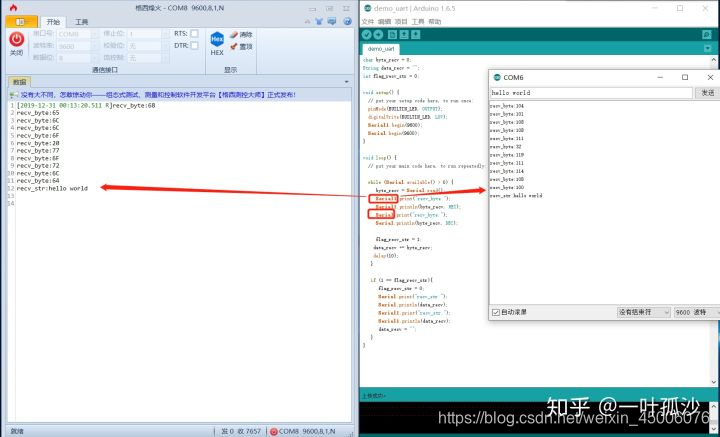The height and width of the screenshot is (437, 720).
Task: Toggle the RTS checkbox
Action: [194, 34]
